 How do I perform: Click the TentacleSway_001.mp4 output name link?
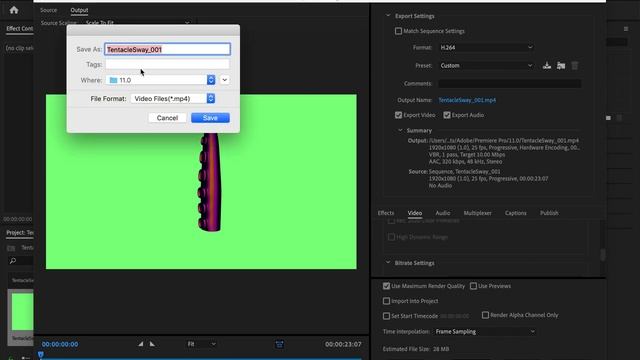pyautogui.click(x=467, y=100)
